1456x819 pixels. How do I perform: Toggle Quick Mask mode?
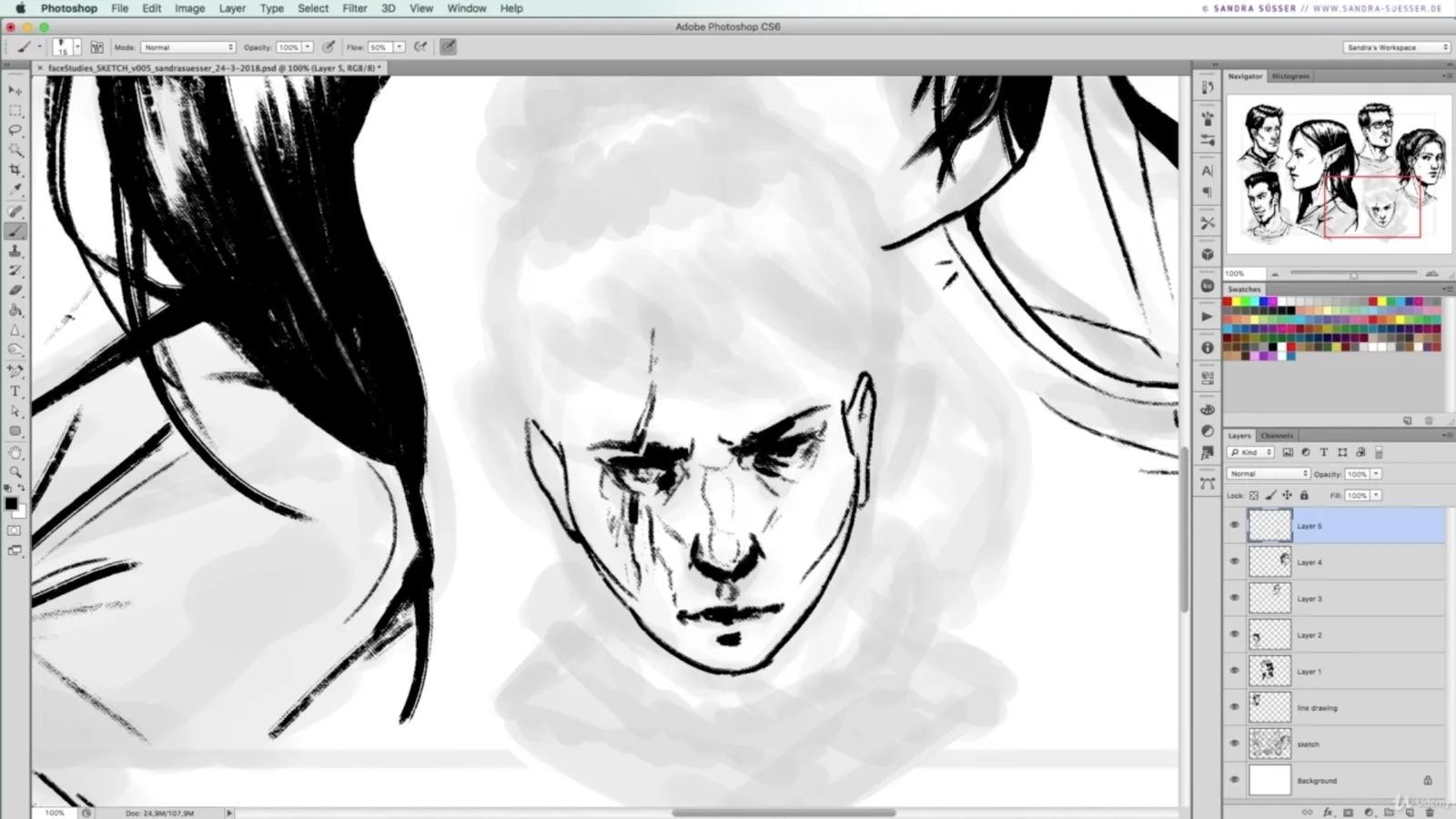coord(15,531)
